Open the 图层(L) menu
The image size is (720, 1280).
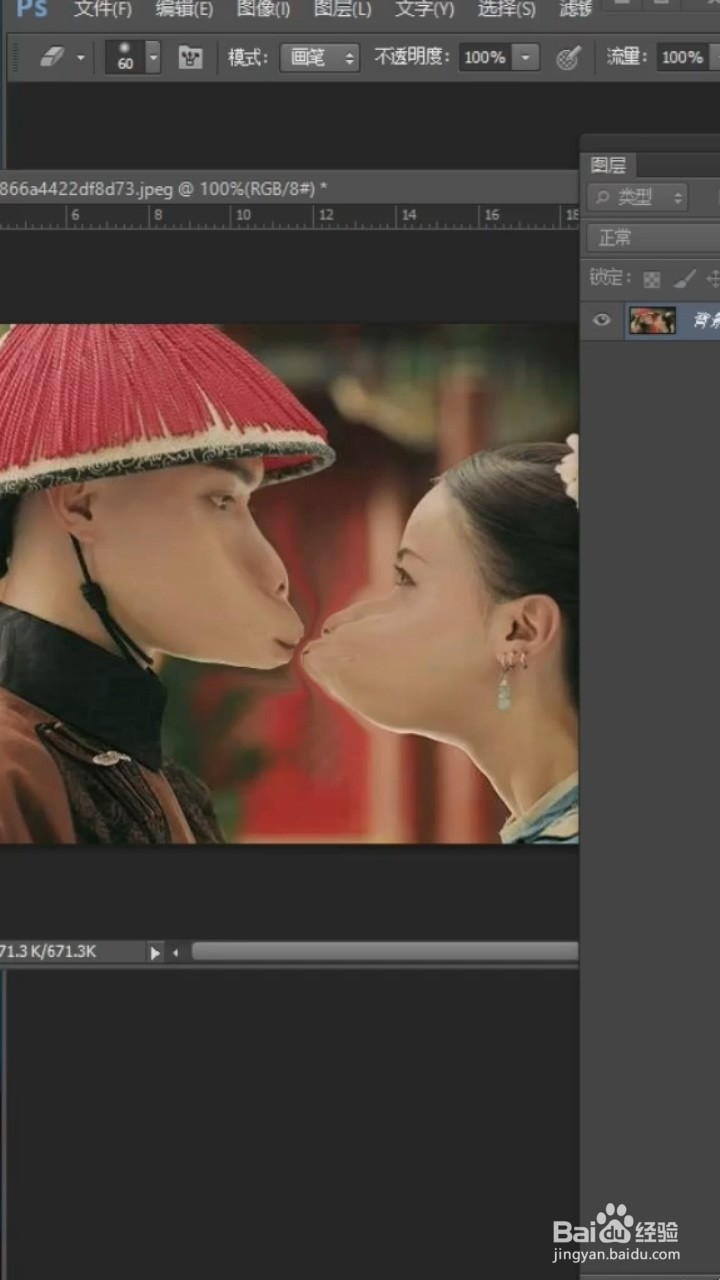coord(342,10)
